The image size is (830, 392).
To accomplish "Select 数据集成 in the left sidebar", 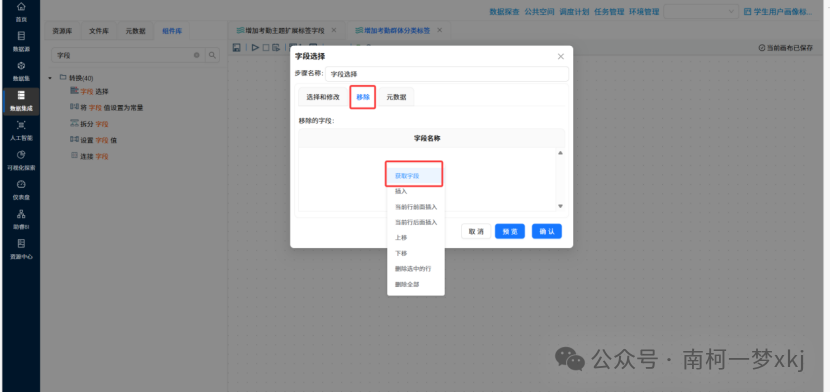I will 21,101.
